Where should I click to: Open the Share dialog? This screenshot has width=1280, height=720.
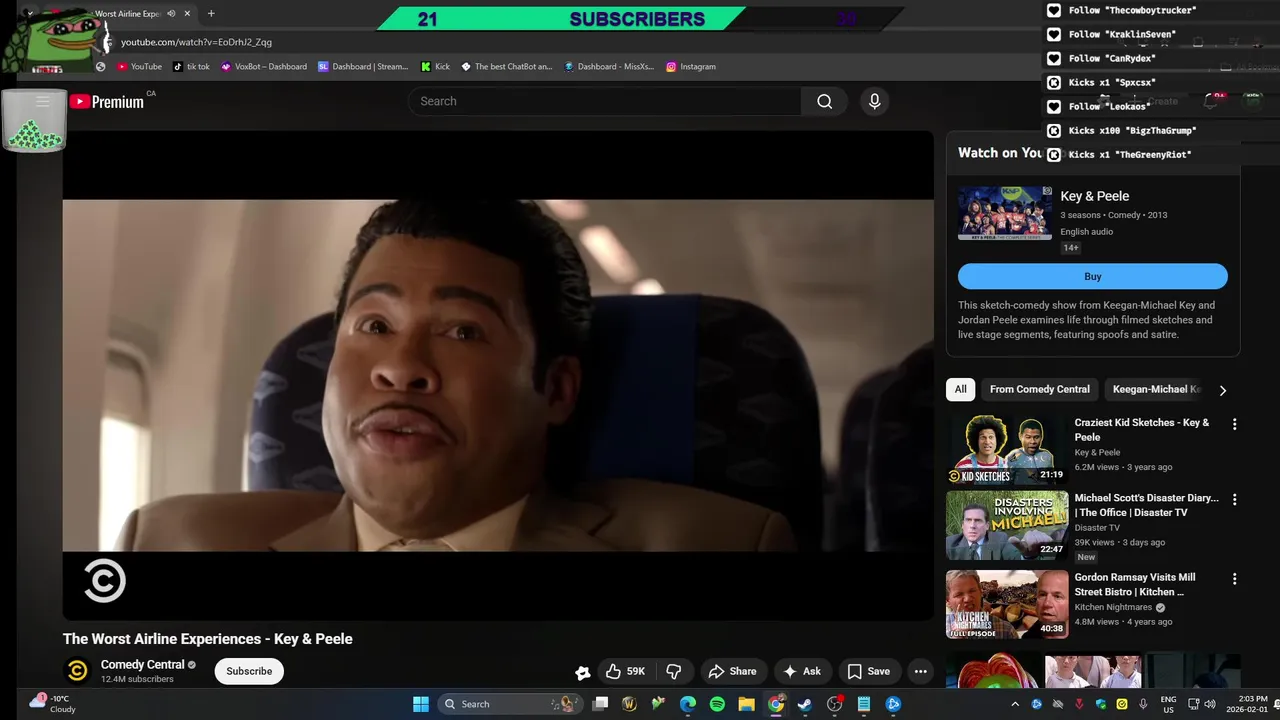pos(732,671)
